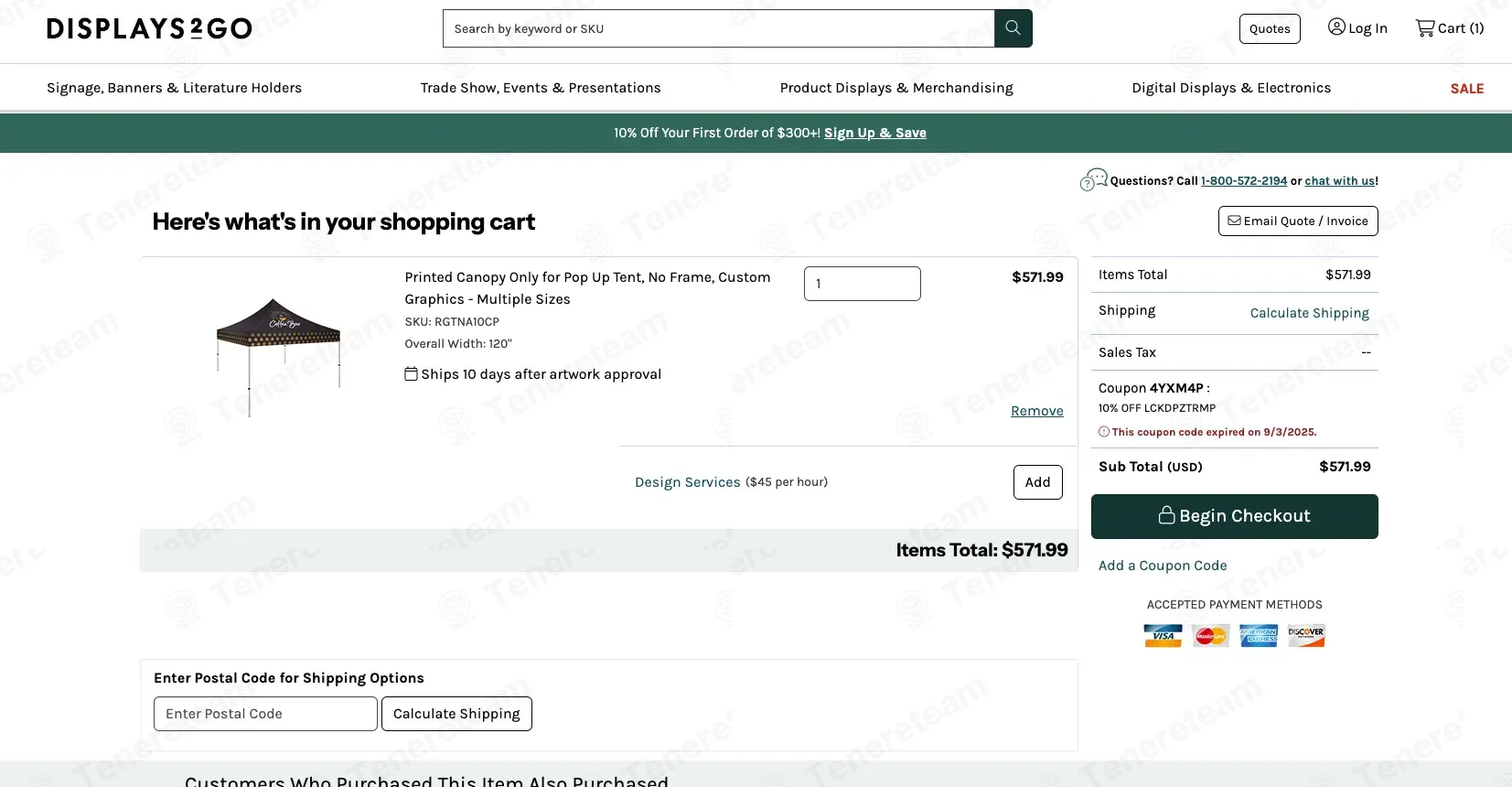Click the Sign Up & Save link

[x=875, y=133]
